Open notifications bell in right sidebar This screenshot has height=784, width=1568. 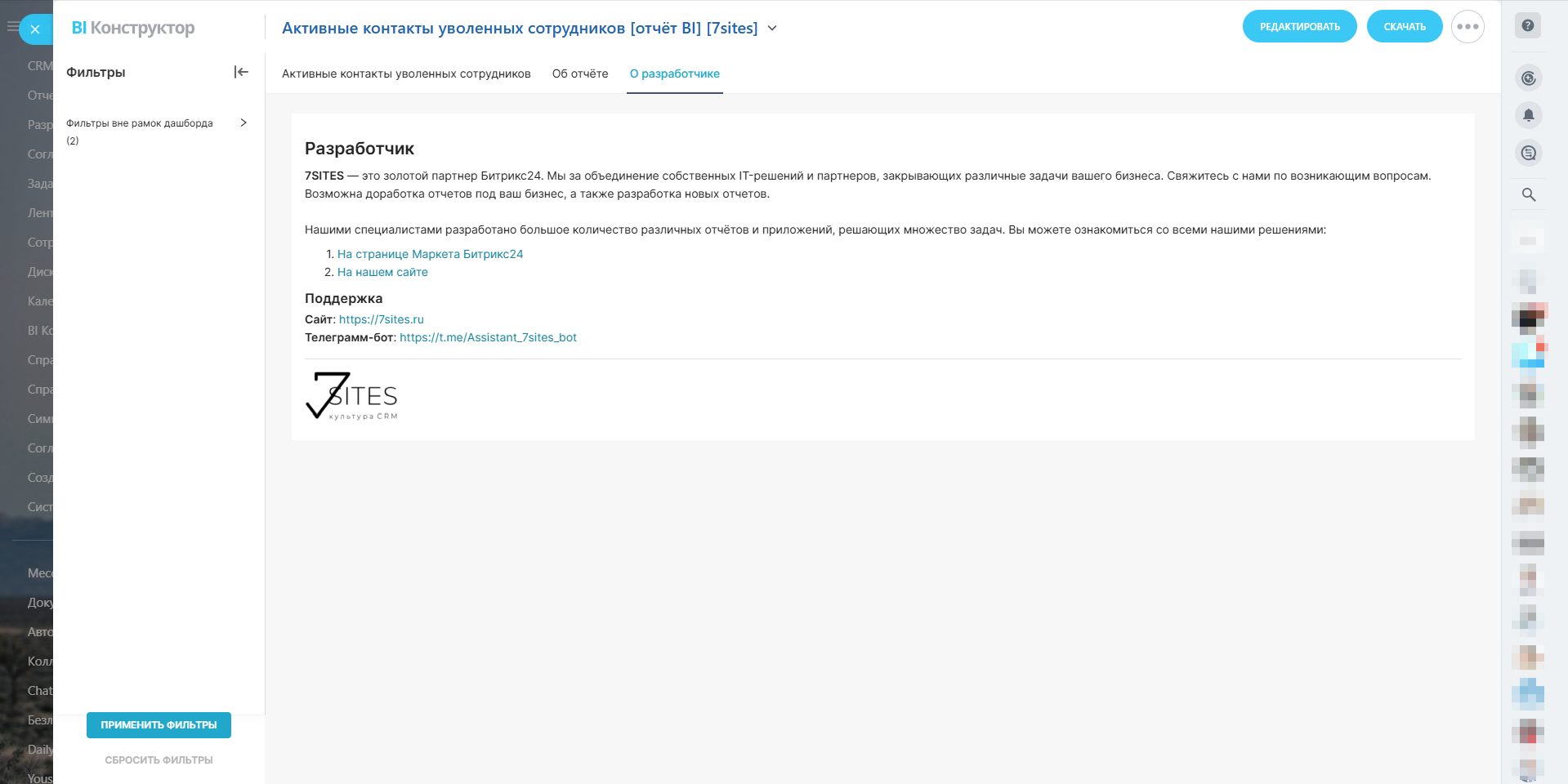(1529, 115)
